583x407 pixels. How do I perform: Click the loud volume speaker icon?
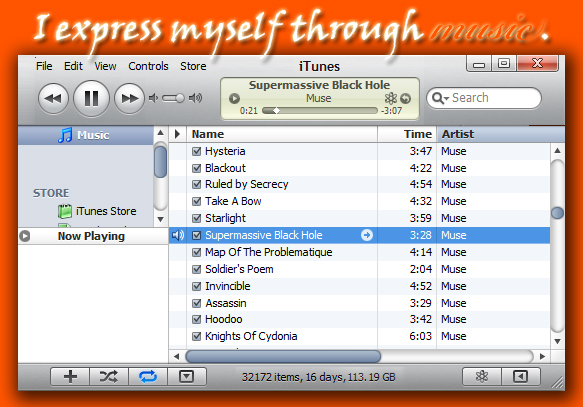[195, 98]
